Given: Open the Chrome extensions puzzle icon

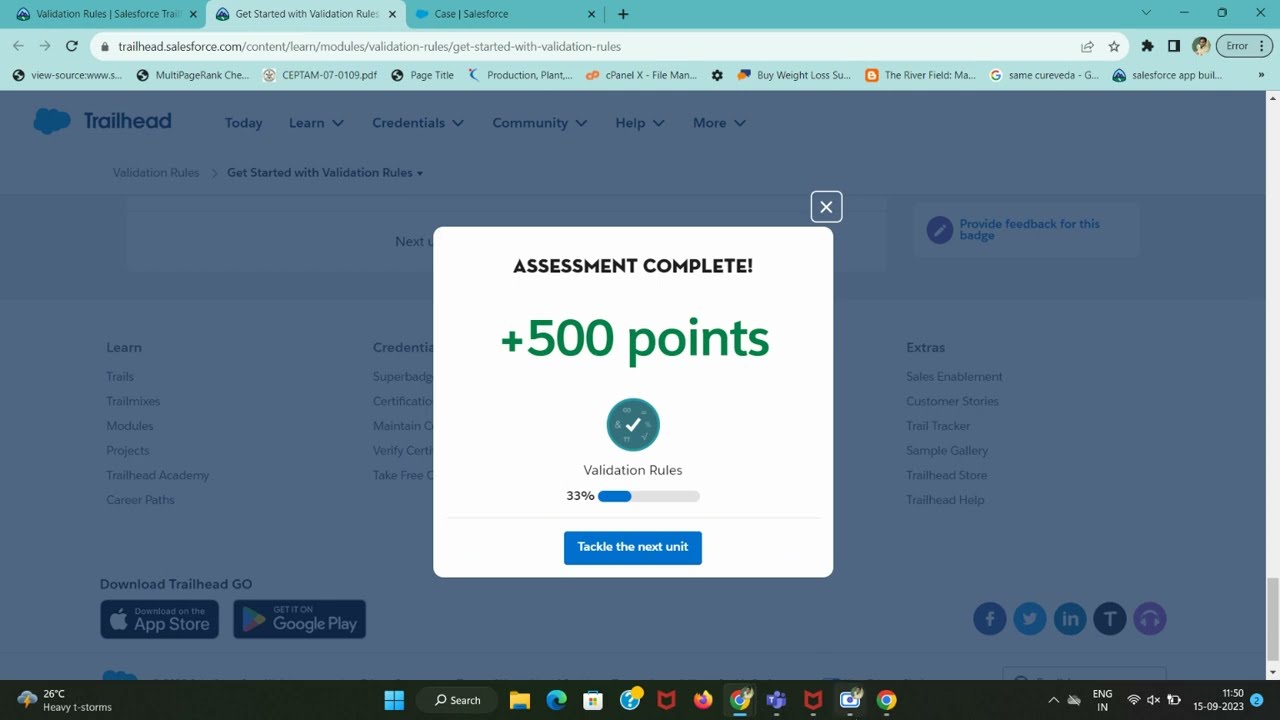Looking at the screenshot, I should [x=1147, y=46].
